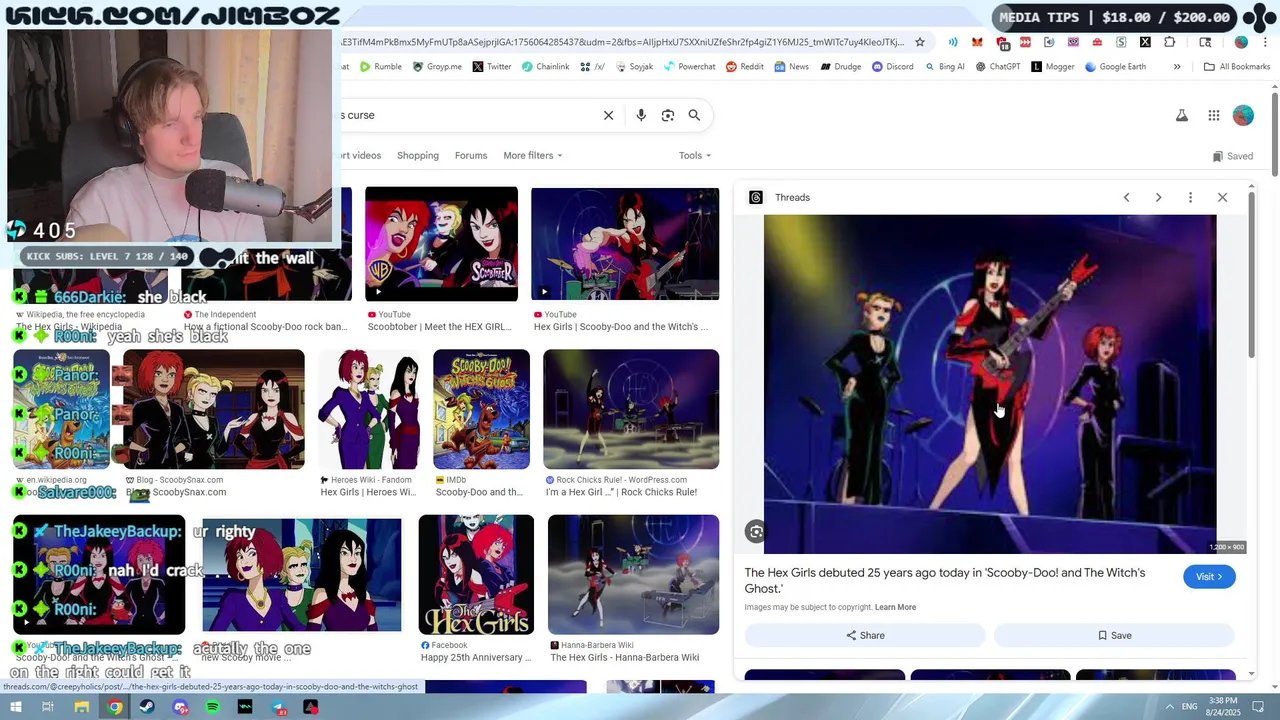The width and height of the screenshot is (1280, 720).
Task: Search inside image with the lens icon
Action: [756, 532]
